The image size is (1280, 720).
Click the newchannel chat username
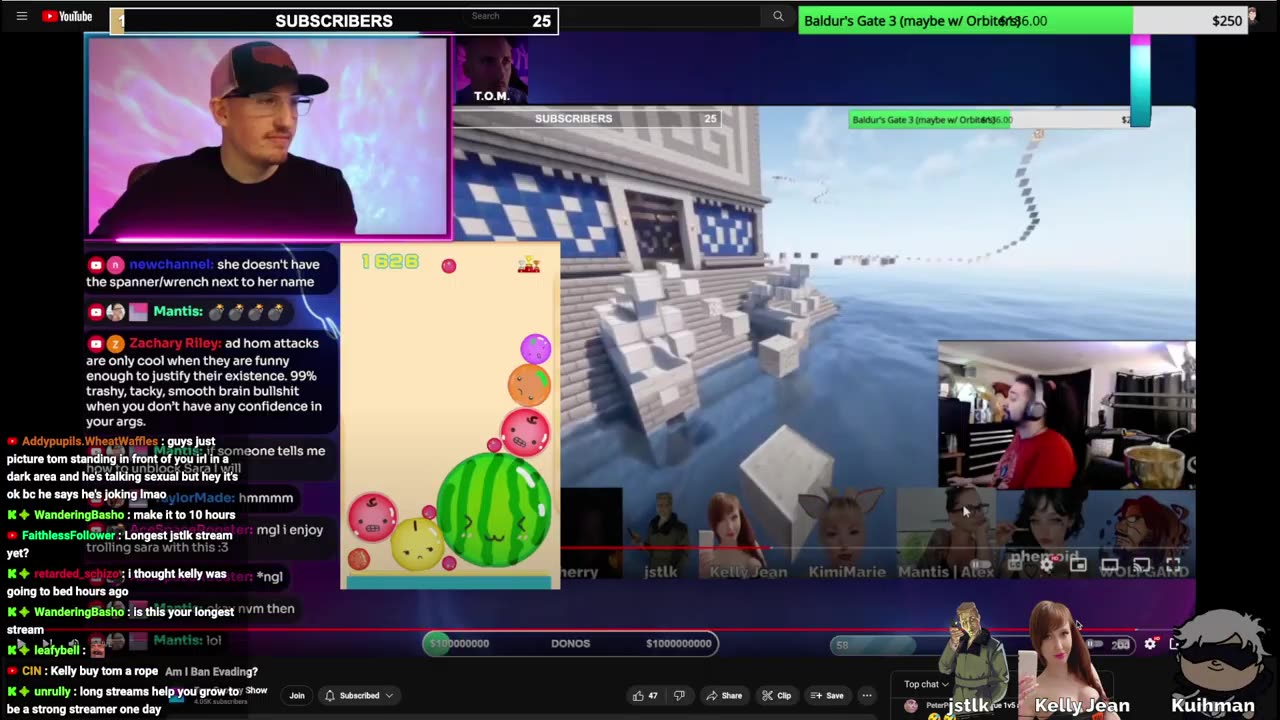(x=171, y=264)
